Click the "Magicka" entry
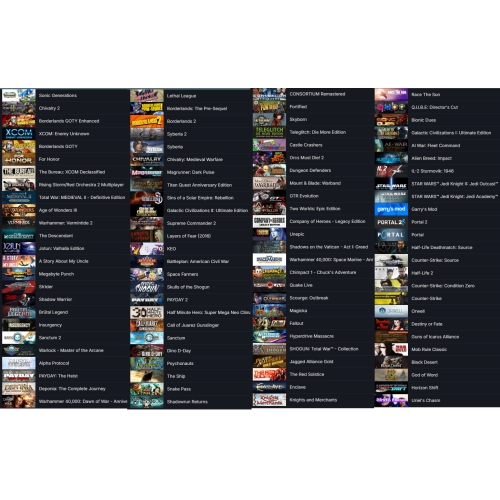500x500 pixels. 298,311
